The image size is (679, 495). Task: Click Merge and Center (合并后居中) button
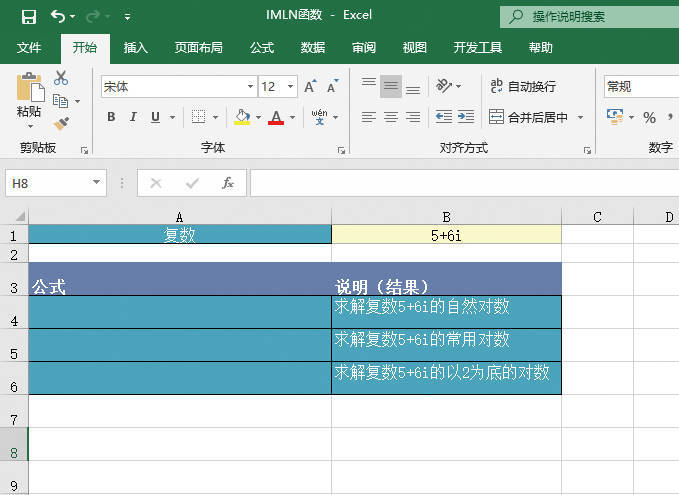(528, 117)
